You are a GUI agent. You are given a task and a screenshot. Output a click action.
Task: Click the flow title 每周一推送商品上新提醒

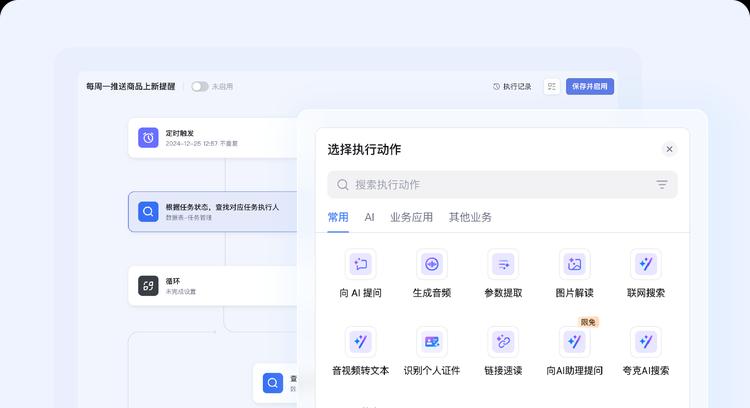[131, 87]
